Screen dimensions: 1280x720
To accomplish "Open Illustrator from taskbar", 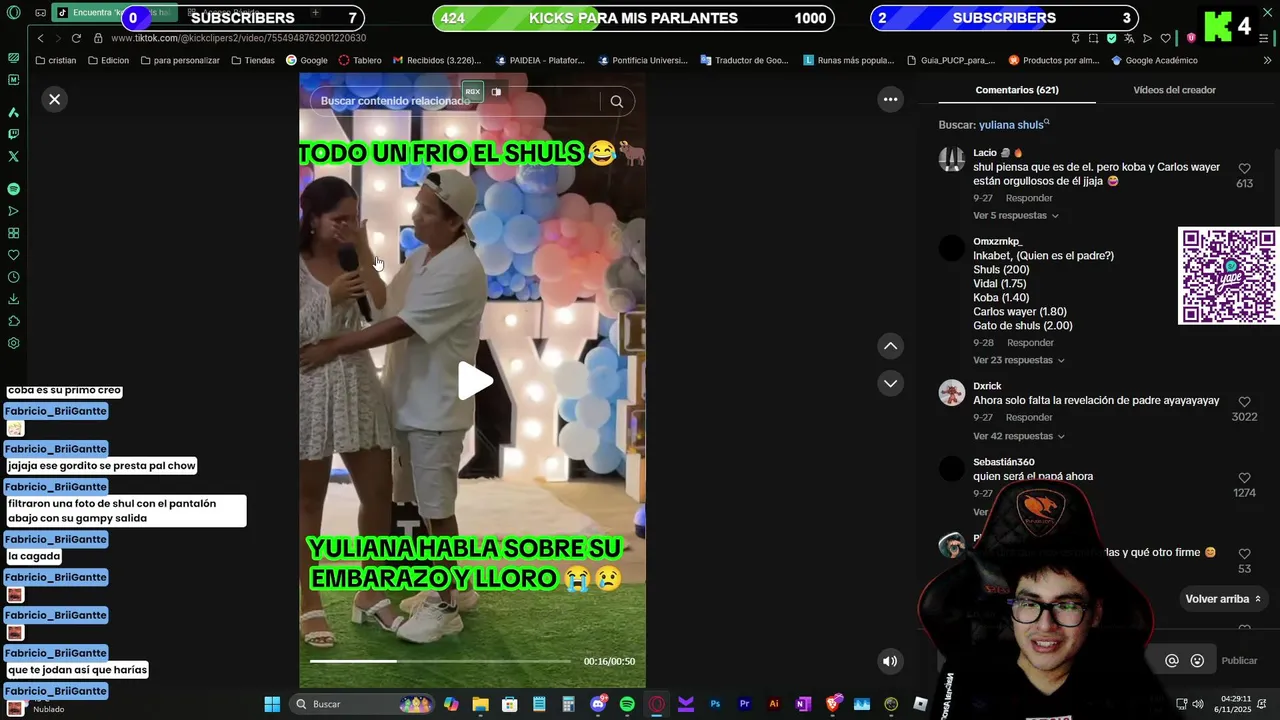I will tap(773, 704).
